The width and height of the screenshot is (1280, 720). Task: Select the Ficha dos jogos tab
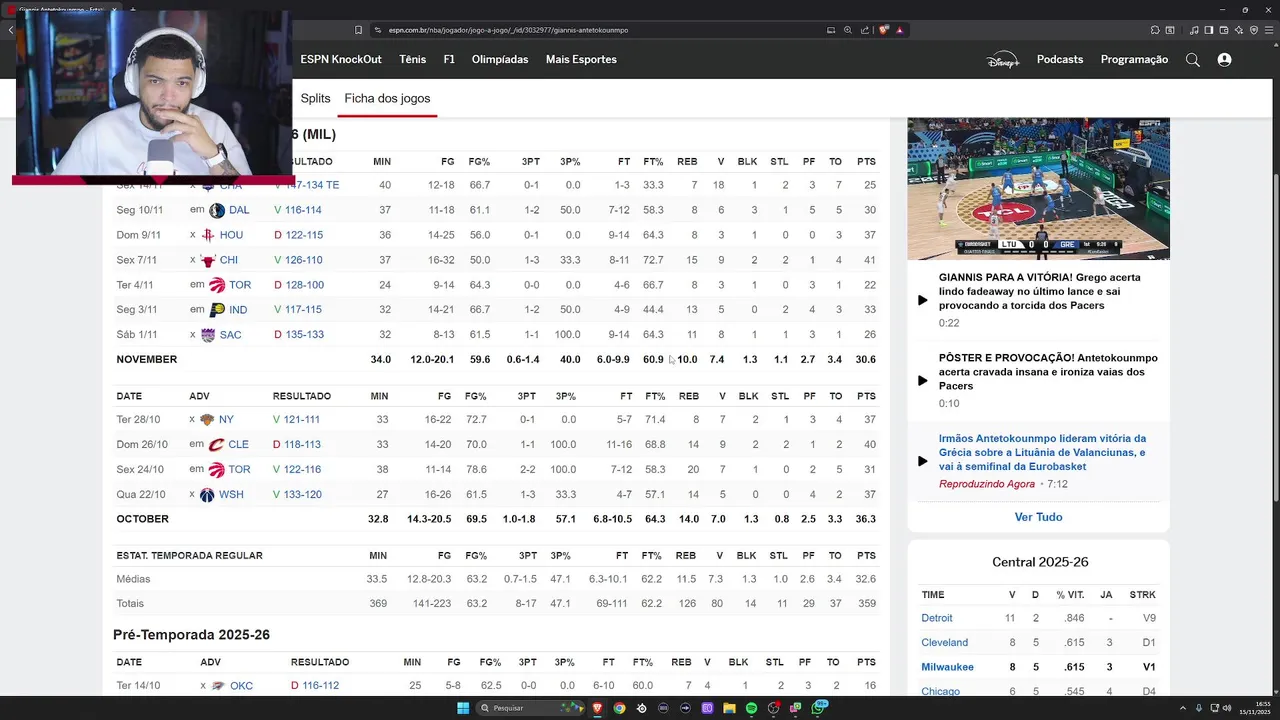[x=387, y=98]
